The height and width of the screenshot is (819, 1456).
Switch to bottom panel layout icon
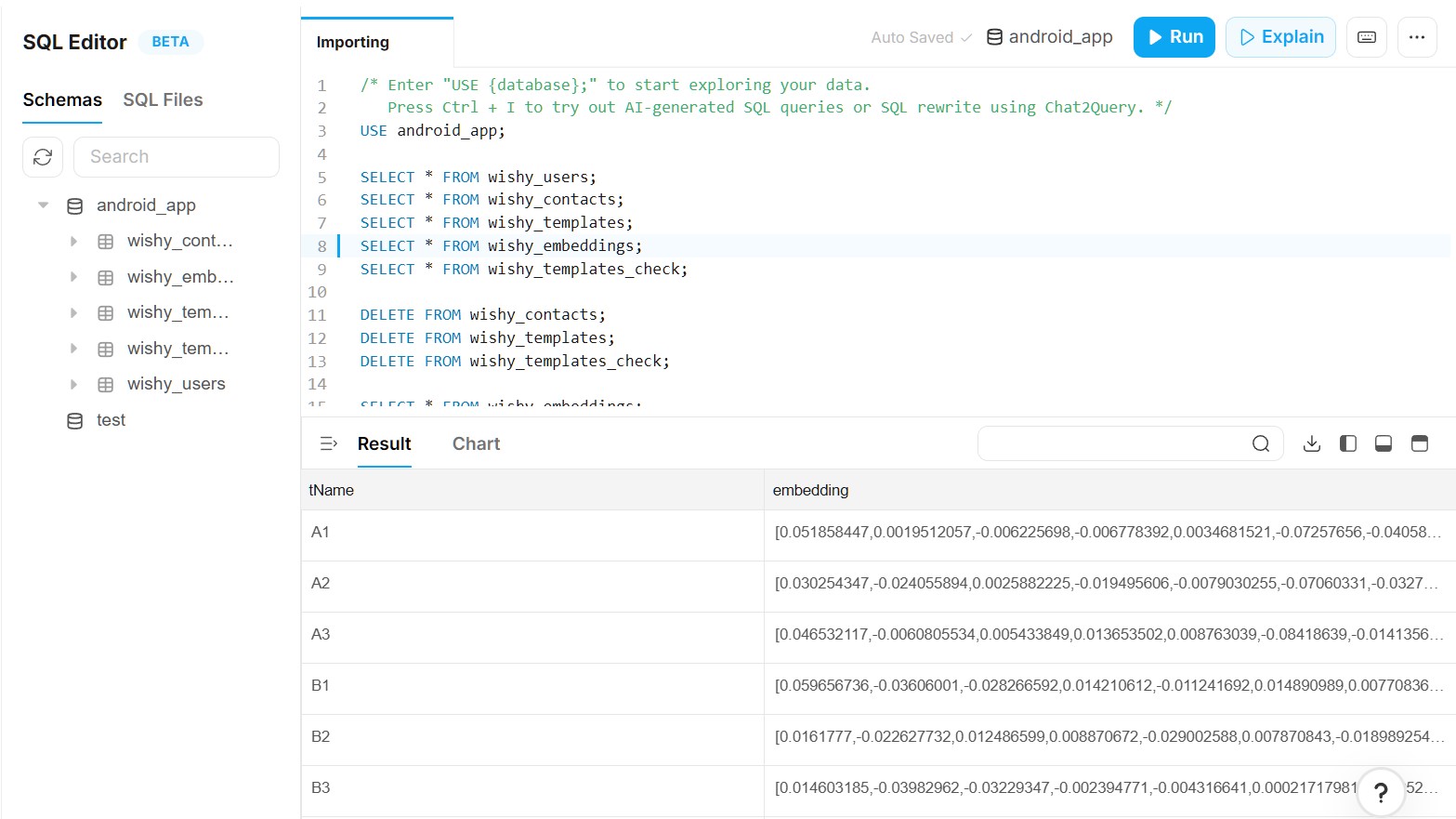coord(1384,443)
